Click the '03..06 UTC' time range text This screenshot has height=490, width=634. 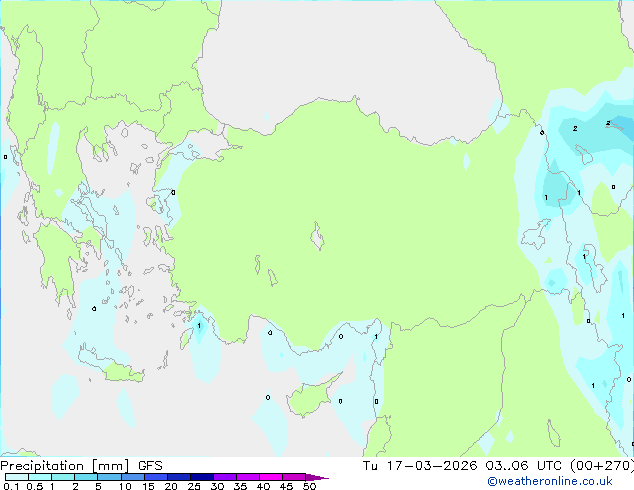click(x=524, y=466)
